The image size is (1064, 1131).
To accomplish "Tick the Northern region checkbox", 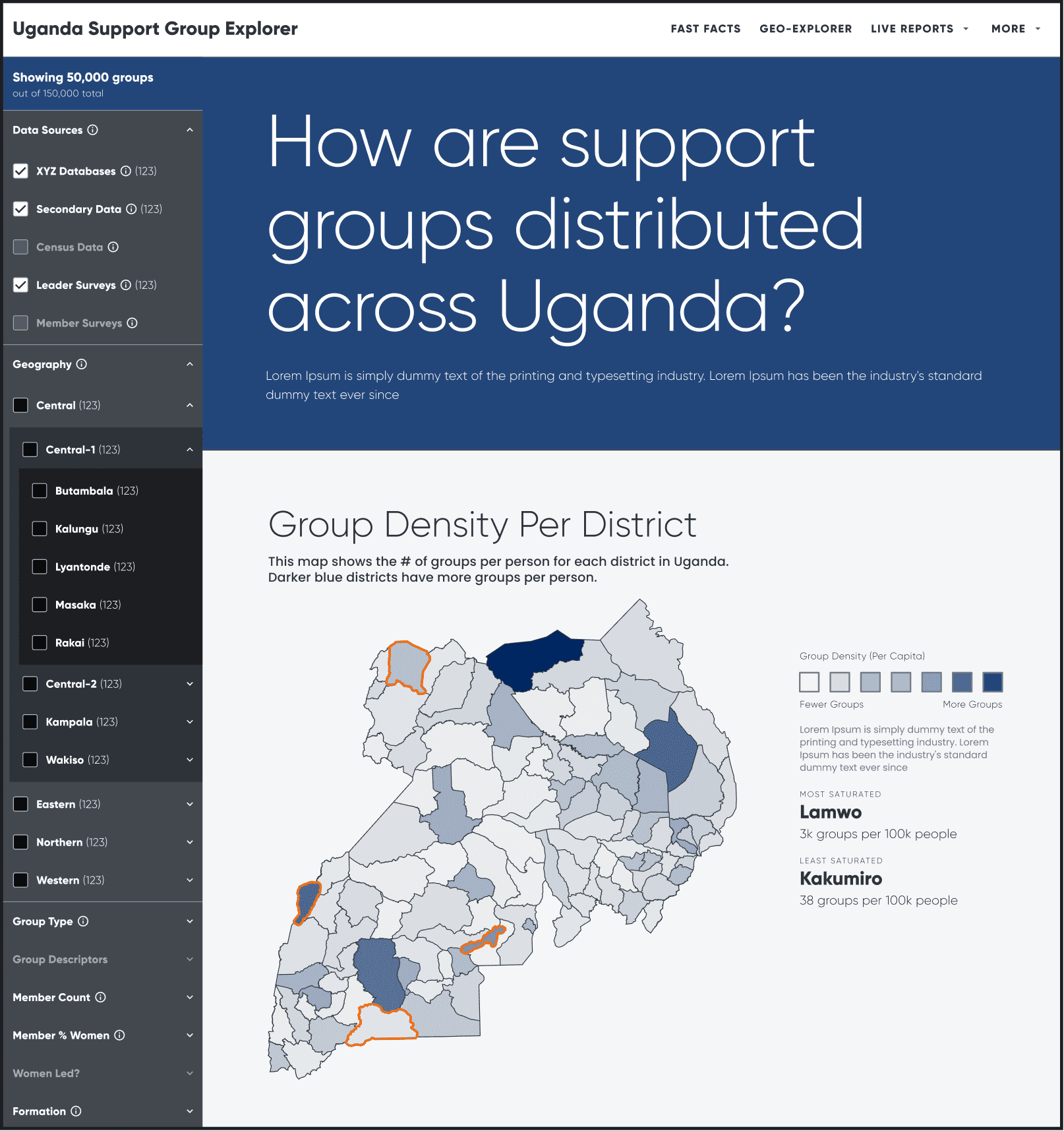I will point(21,842).
